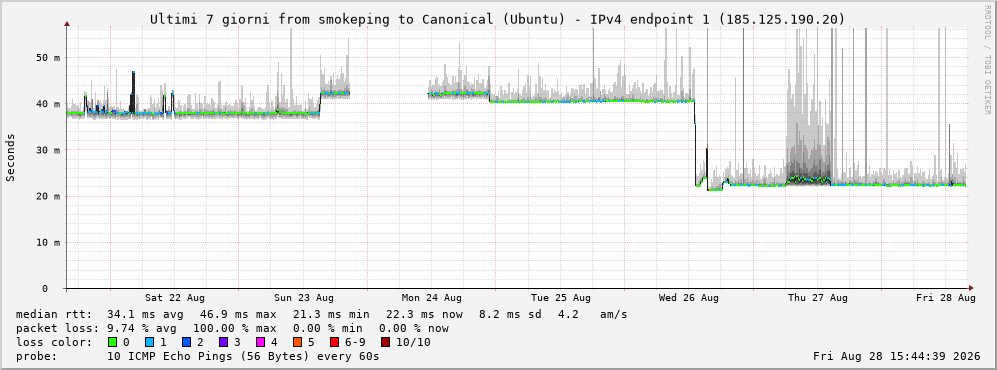
Task: Click the Tue 25 Aug axis label
Action: (561, 298)
